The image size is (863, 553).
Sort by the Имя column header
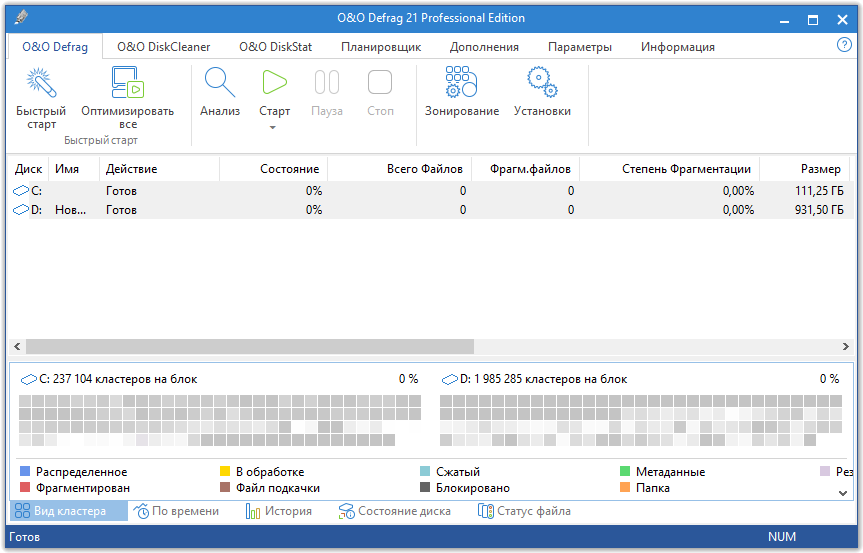(x=74, y=169)
